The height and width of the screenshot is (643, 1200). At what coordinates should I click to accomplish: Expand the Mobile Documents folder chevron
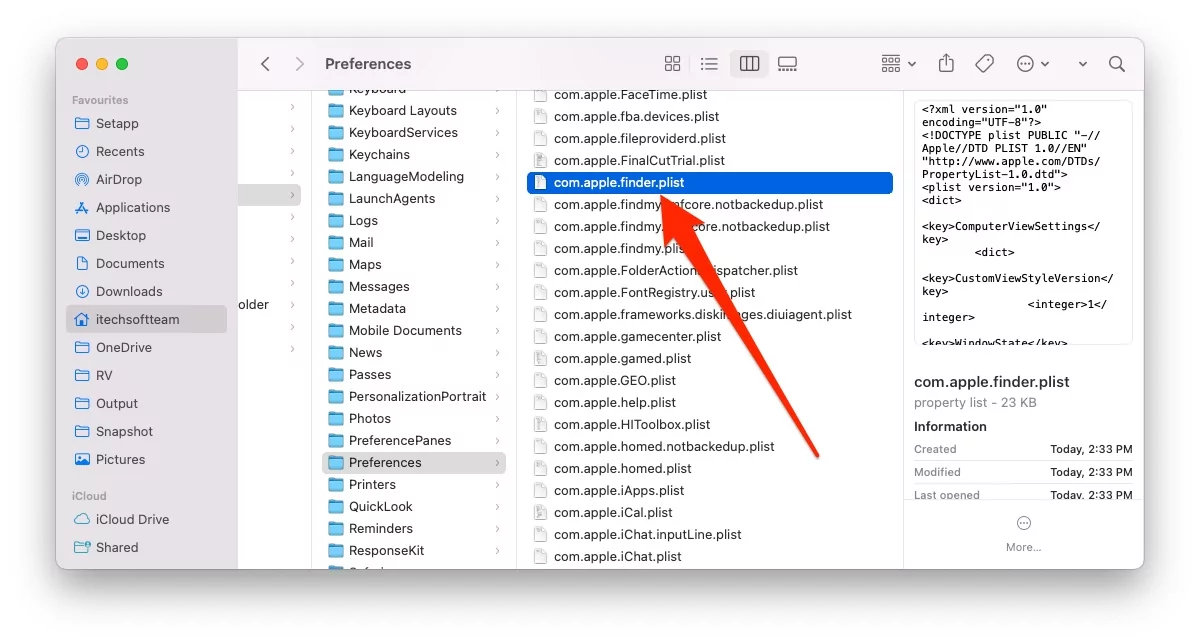(x=497, y=331)
